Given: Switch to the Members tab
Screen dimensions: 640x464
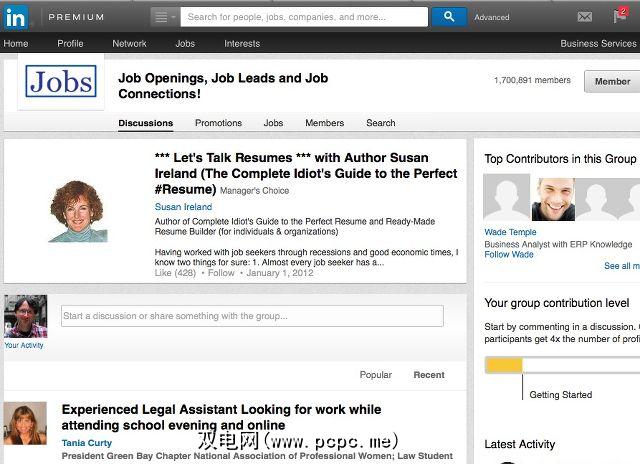Looking at the screenshot, I should coord(324,123).
